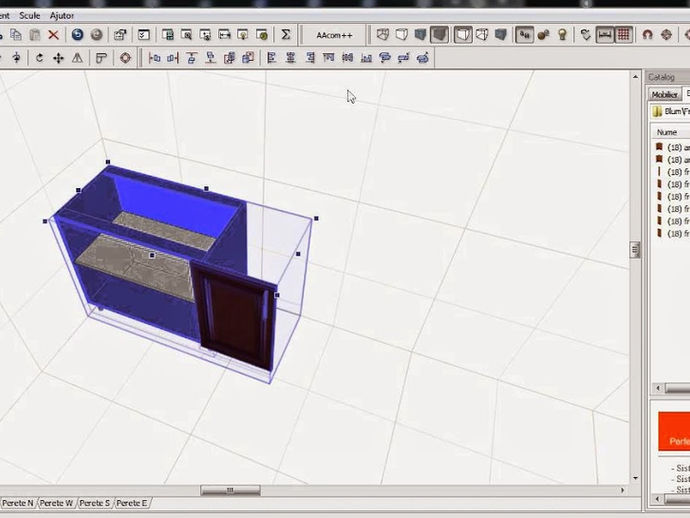Screen dimensions: 690x518
Task: Toggle the pressed labels display button
Action: 525,34
